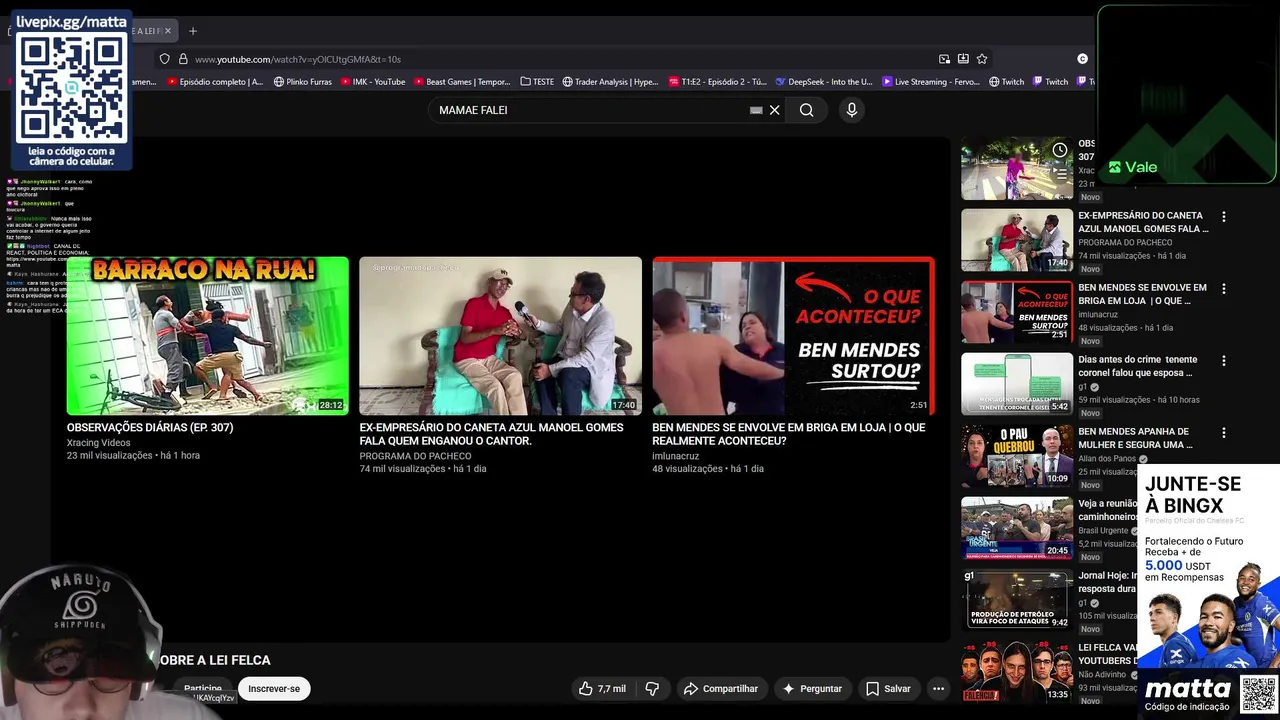The width and height of the screenshot is (1280, 720).
Task: Close the current browser tab
Action: (168, 31)
